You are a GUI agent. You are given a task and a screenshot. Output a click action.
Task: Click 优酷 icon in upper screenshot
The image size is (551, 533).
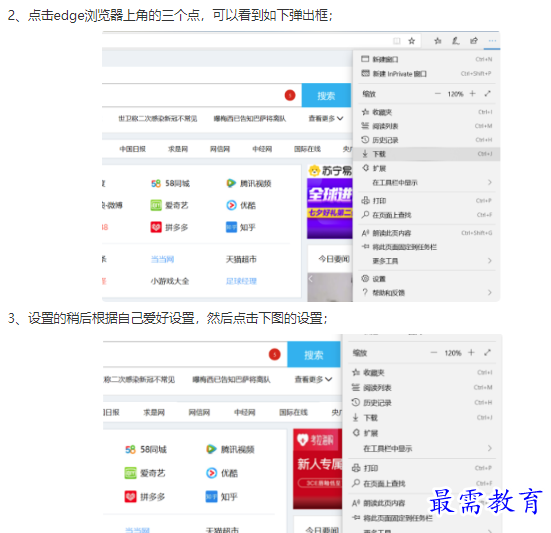(231, 205)
